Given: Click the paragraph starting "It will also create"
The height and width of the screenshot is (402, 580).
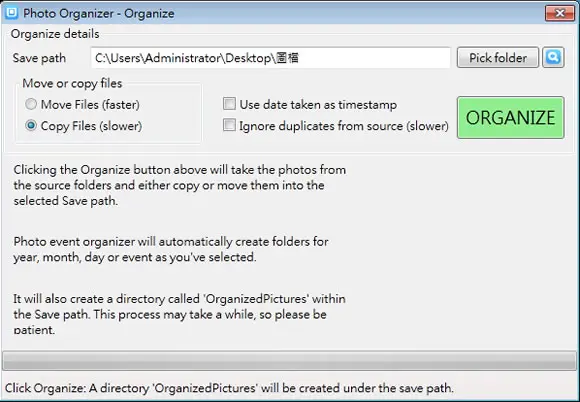Looking at the screenshot, I should (x=179, y=314).
